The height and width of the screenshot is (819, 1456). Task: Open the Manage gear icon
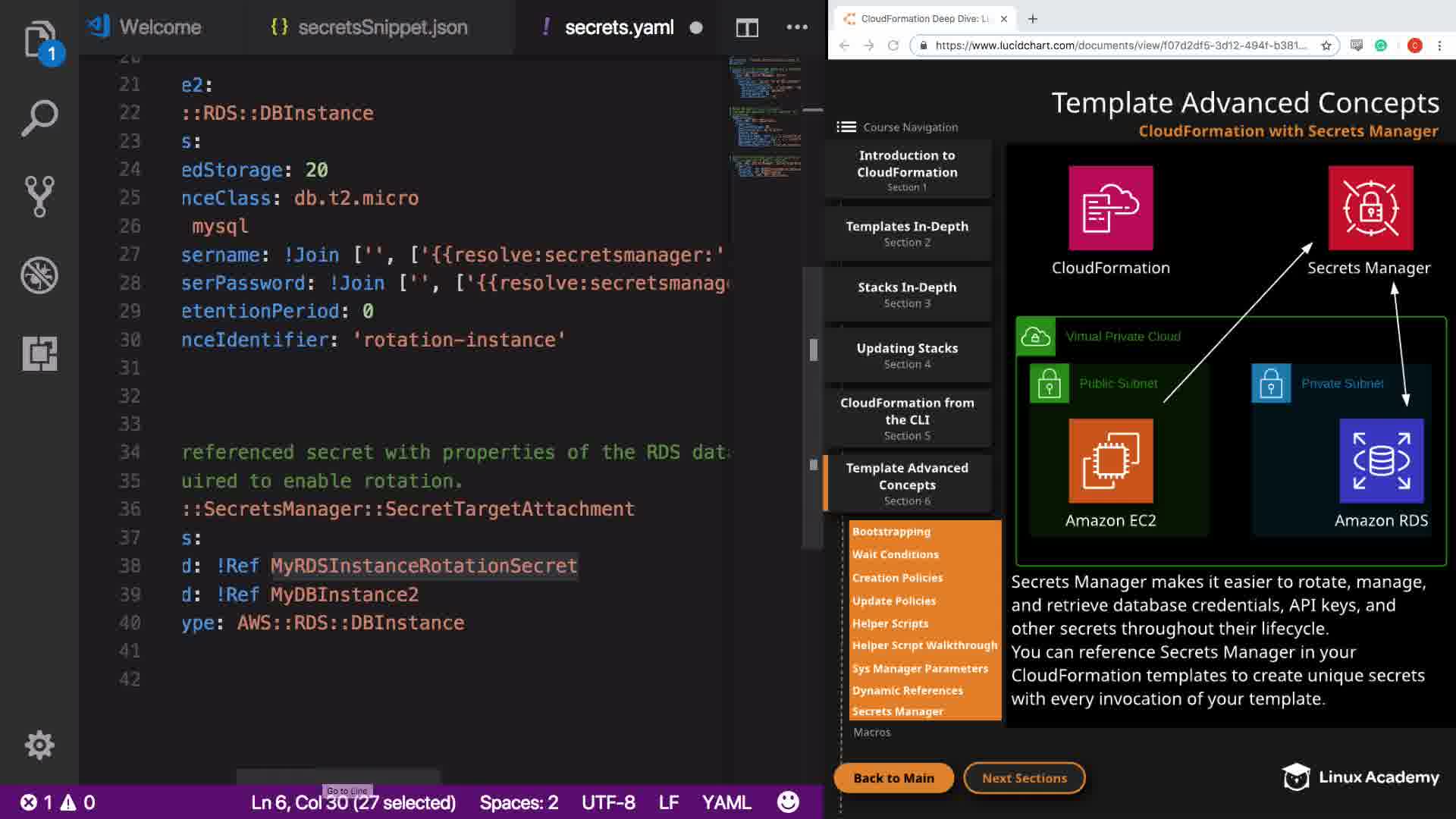point(39,745)
